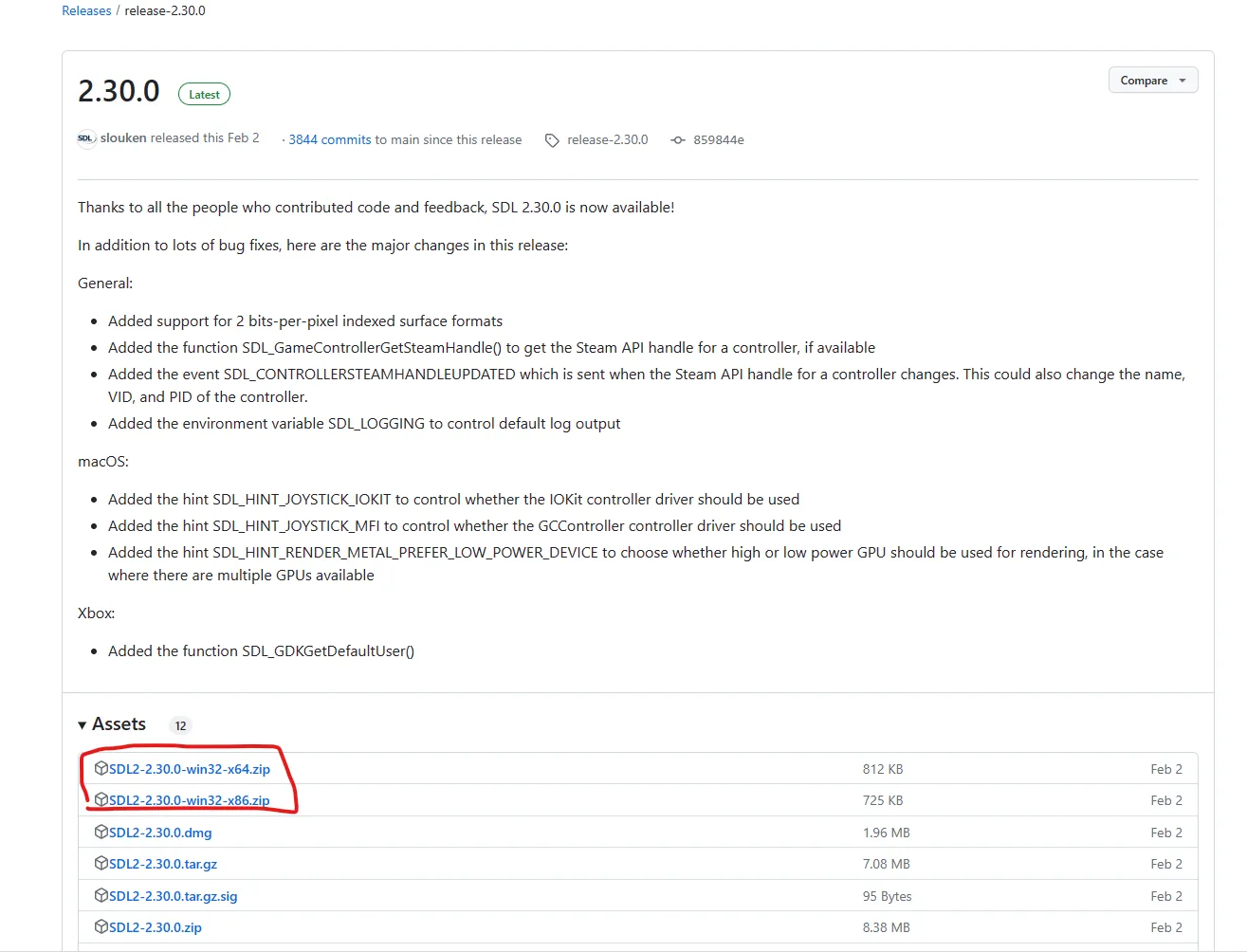Download the SDL2-2.30.0.tar.gz archive

click(163, 864)
